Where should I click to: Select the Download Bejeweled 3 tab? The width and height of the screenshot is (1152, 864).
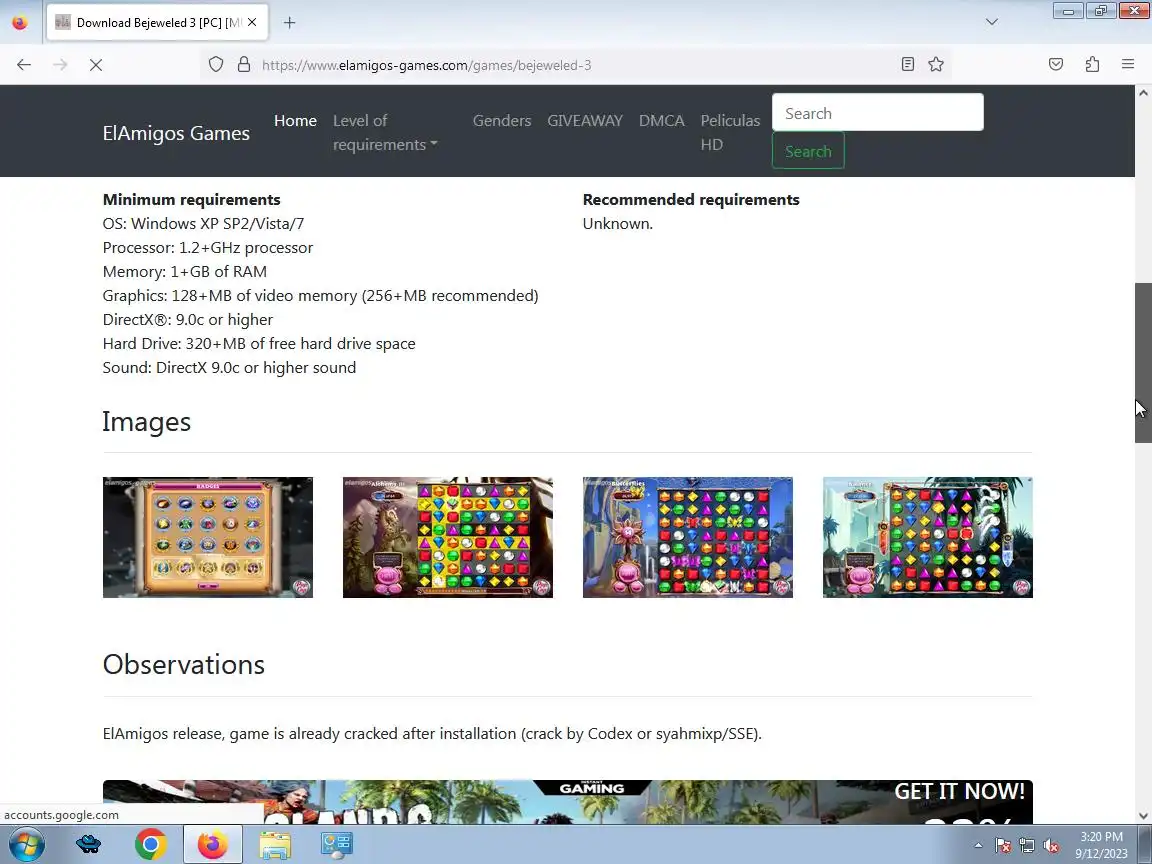coord(157,23)
